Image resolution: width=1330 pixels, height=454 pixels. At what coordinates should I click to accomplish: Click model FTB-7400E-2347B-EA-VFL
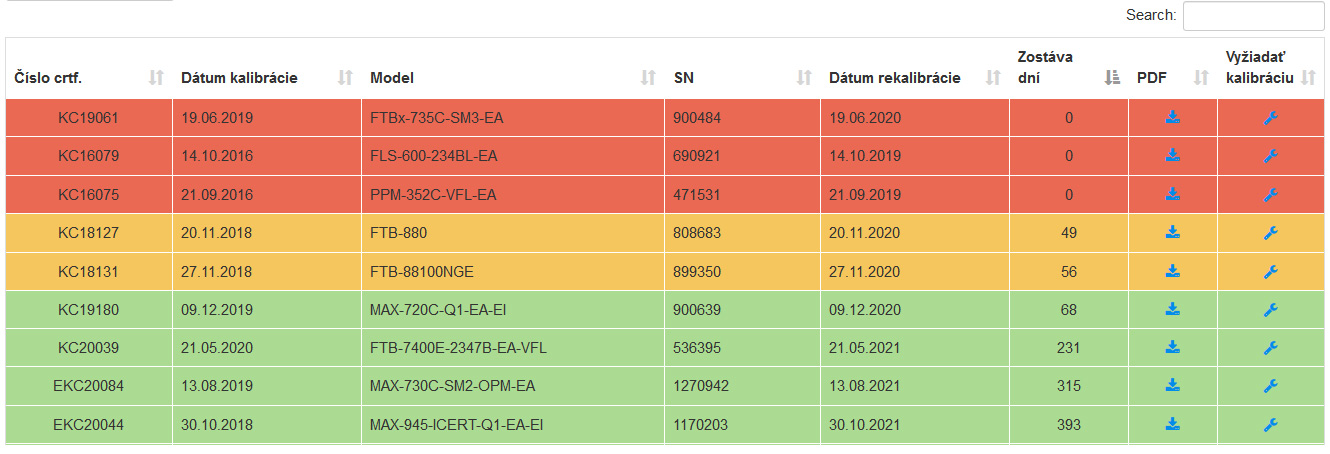pyautogui.click(x=459, y=348)
